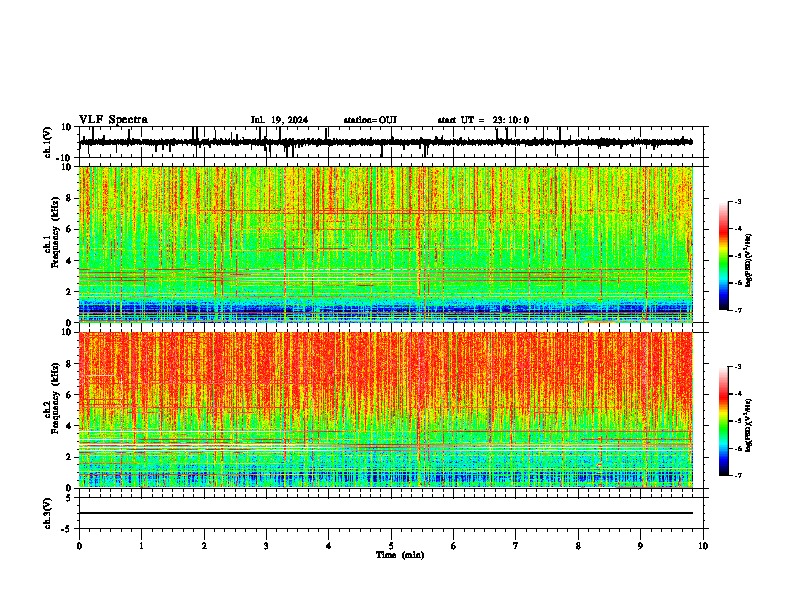Click the ch.2 colorbar "log(PSD)" label
This screenshot has width=792, height=612.
pyautogui.click(x=748, y=425)
